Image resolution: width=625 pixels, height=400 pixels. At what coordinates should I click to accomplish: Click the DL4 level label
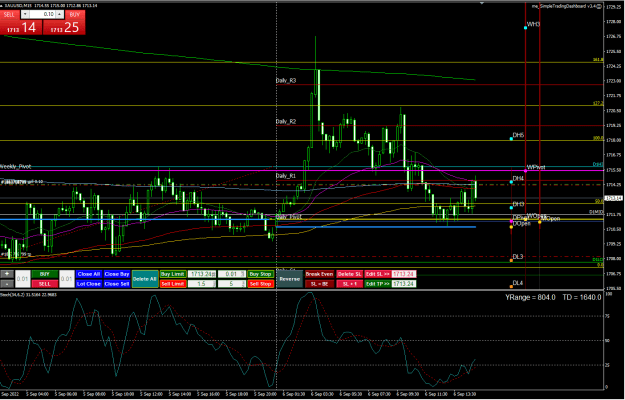(x=518, y=283)
